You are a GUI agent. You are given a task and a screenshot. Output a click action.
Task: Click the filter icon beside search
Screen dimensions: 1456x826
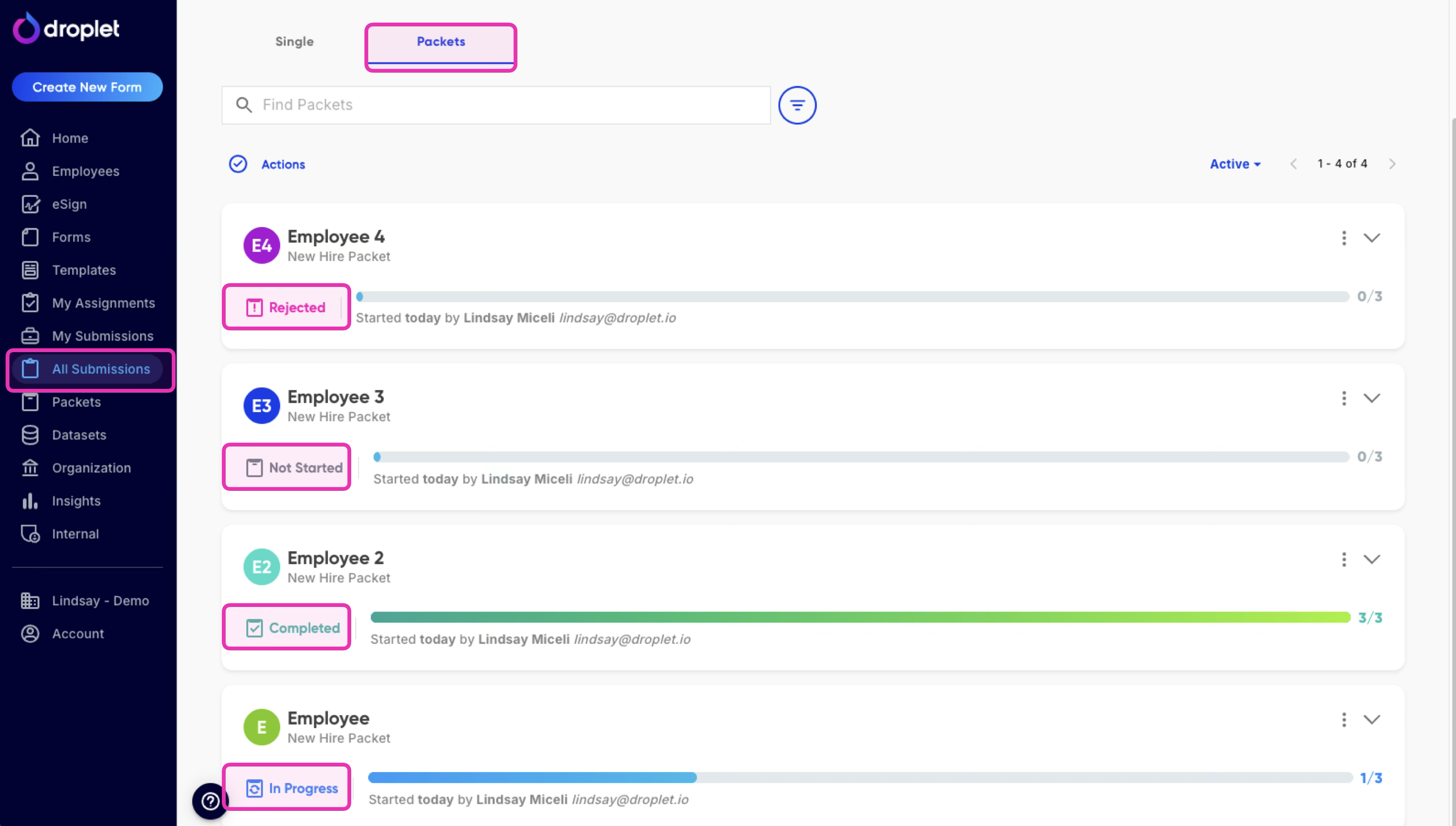click(x=796, y=105)
